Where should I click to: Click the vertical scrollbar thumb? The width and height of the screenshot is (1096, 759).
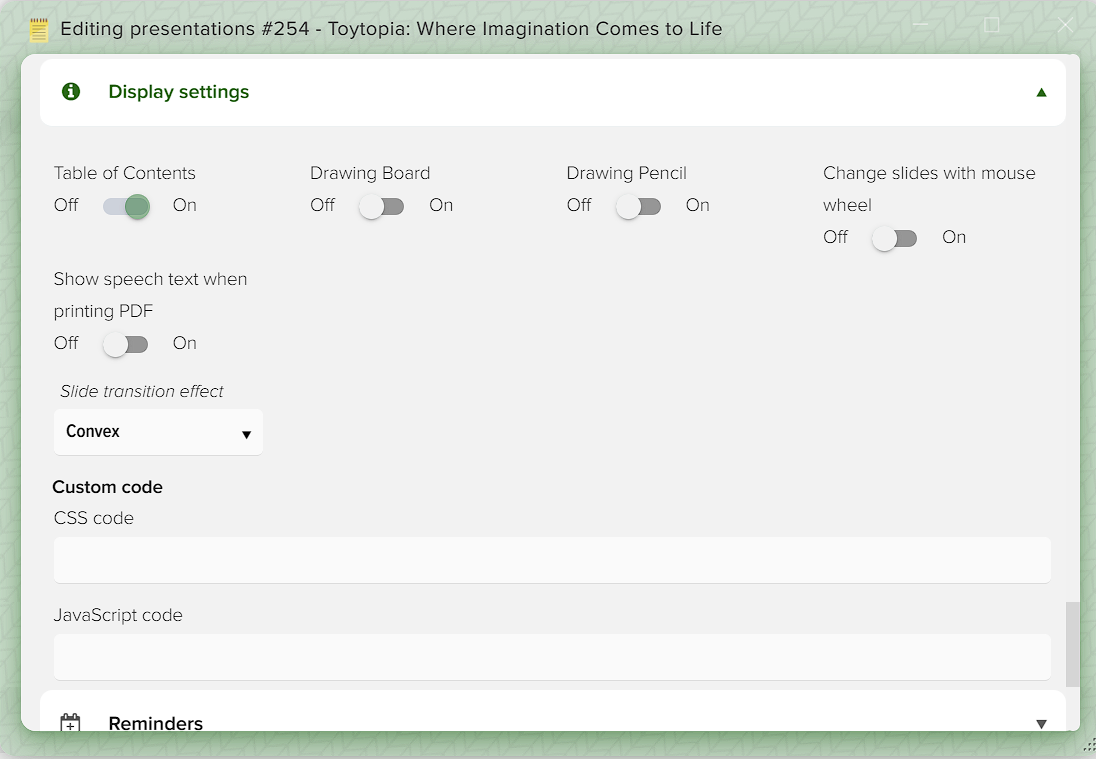coord(1072,644)
